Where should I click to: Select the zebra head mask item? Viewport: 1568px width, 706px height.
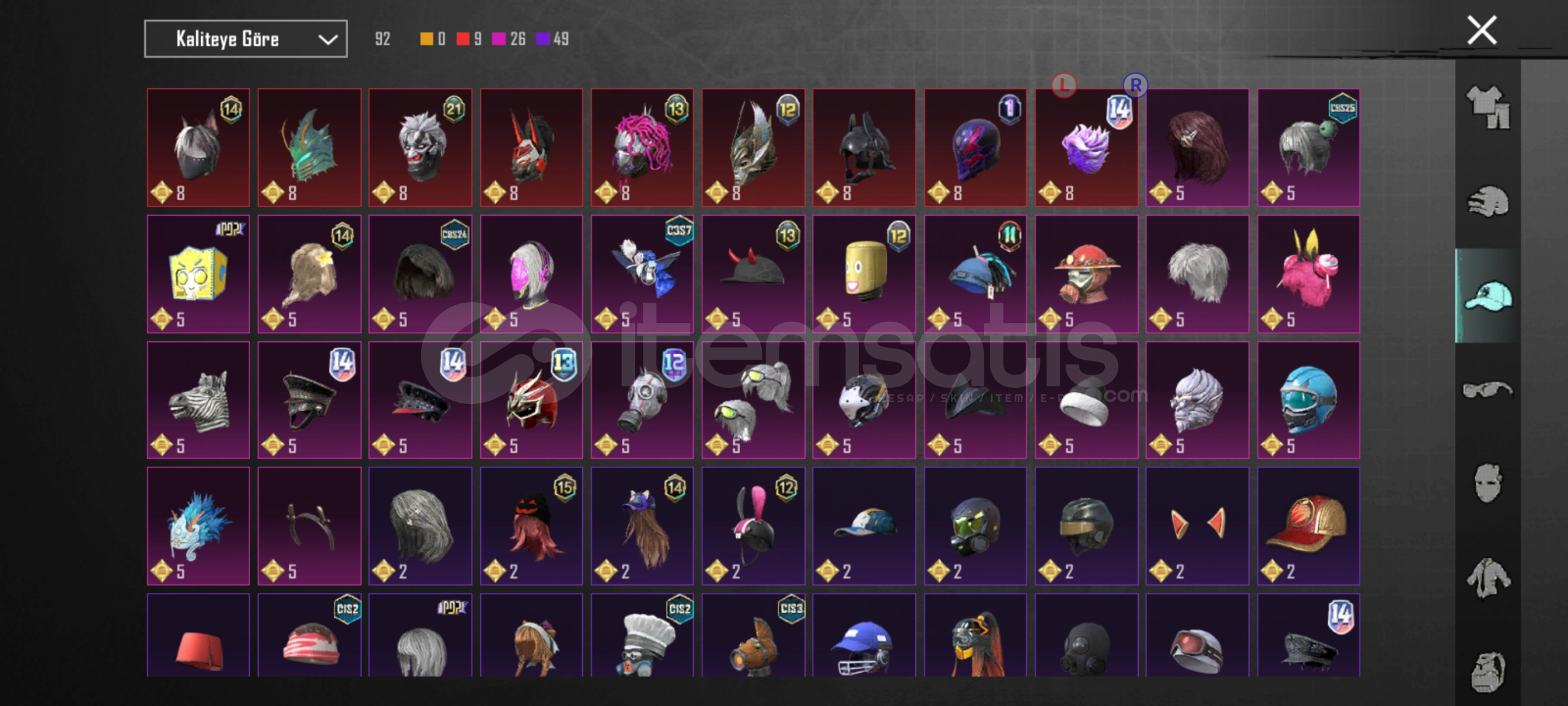(x=199, y=400)
